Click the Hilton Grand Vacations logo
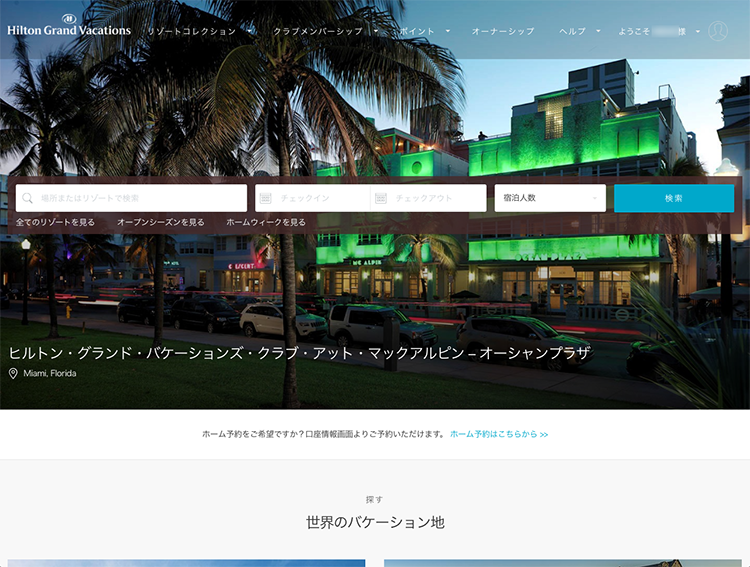The height and width of the screenshot is (567, 750). (69, 26)
